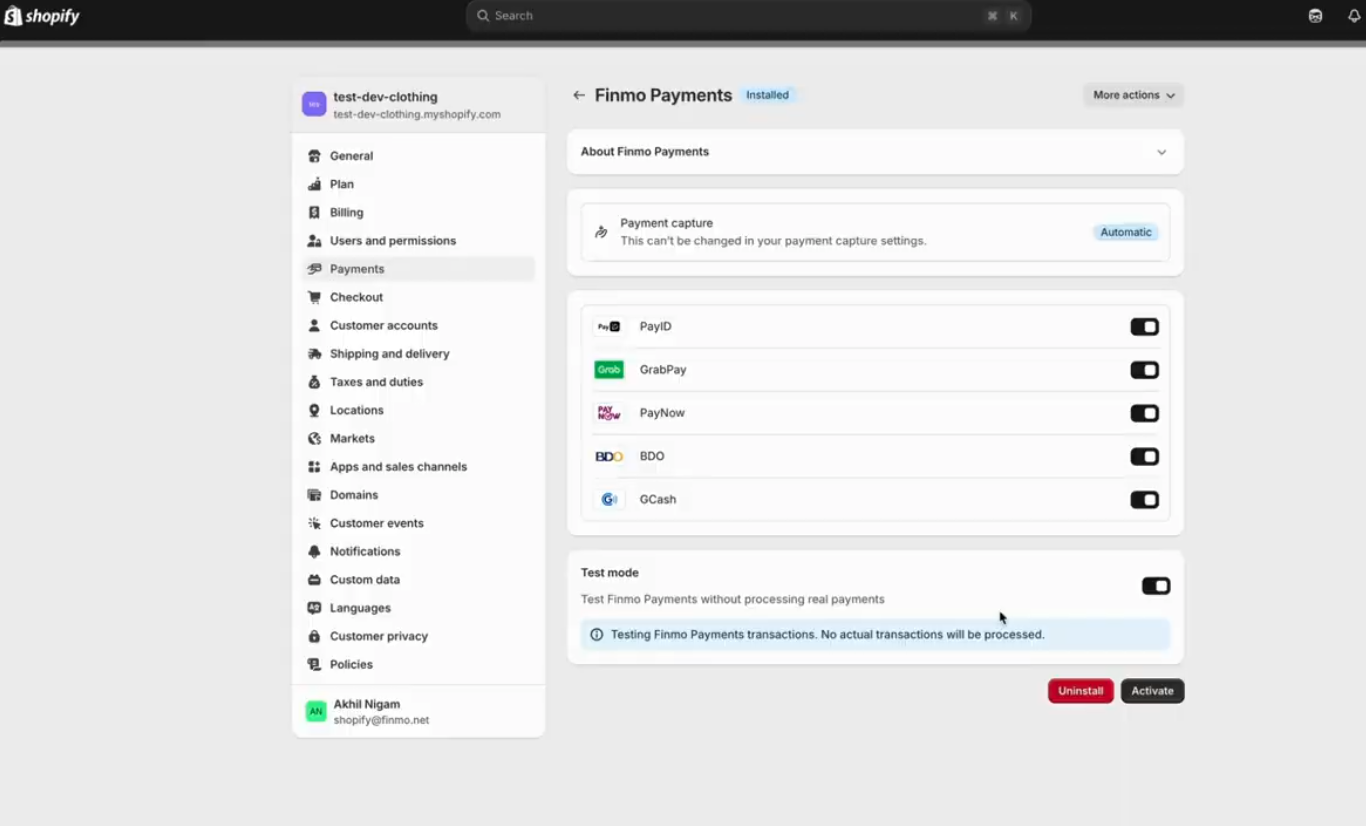Click the test-dev-clothing store avatar
This screenshot has width=1366, height=826.
click(x=314, y=104)
